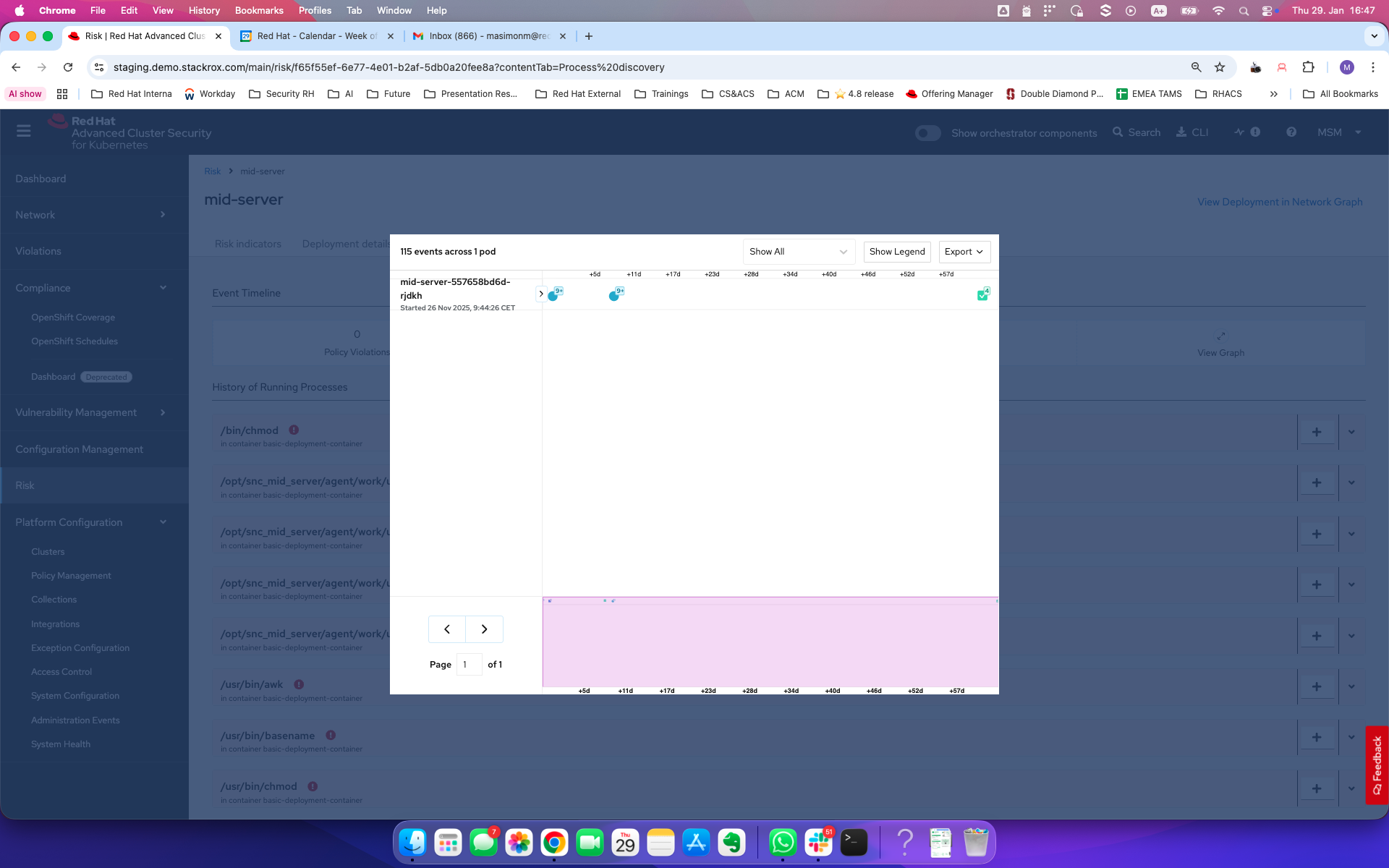Toggle Show orchestrator components switch

[x=927, y=133]
